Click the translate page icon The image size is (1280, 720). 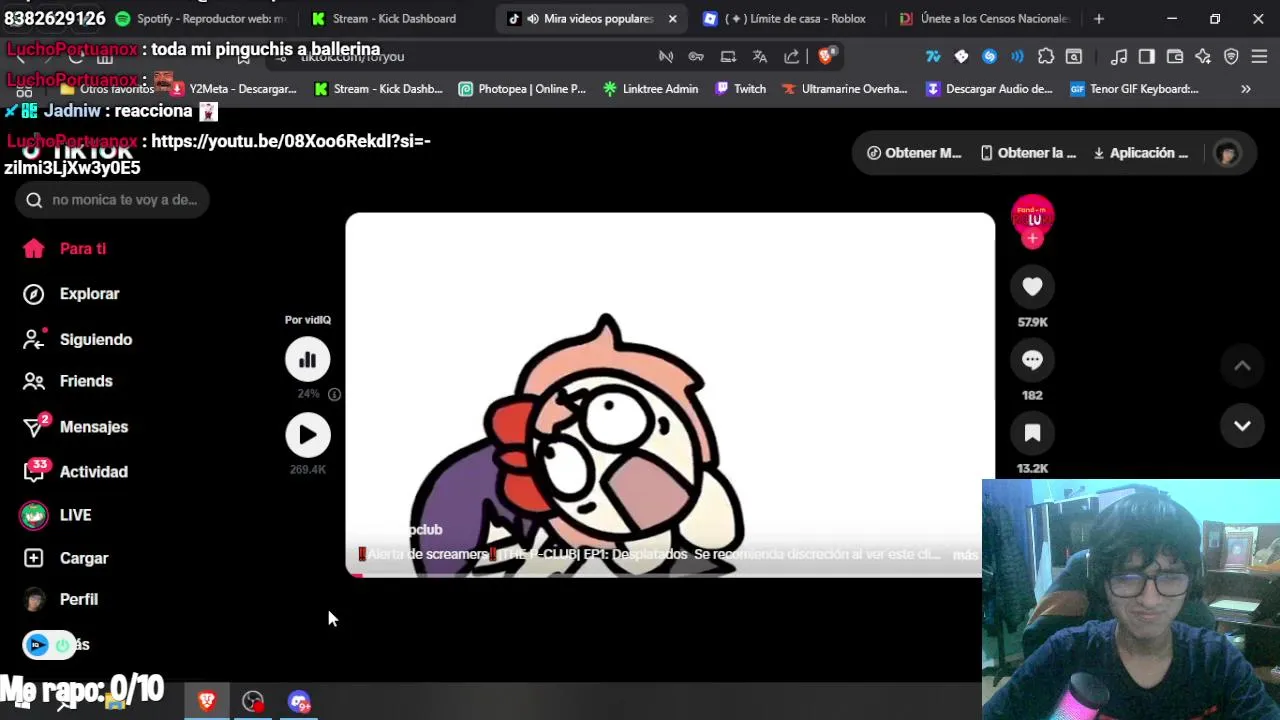(x=760, y=57)
